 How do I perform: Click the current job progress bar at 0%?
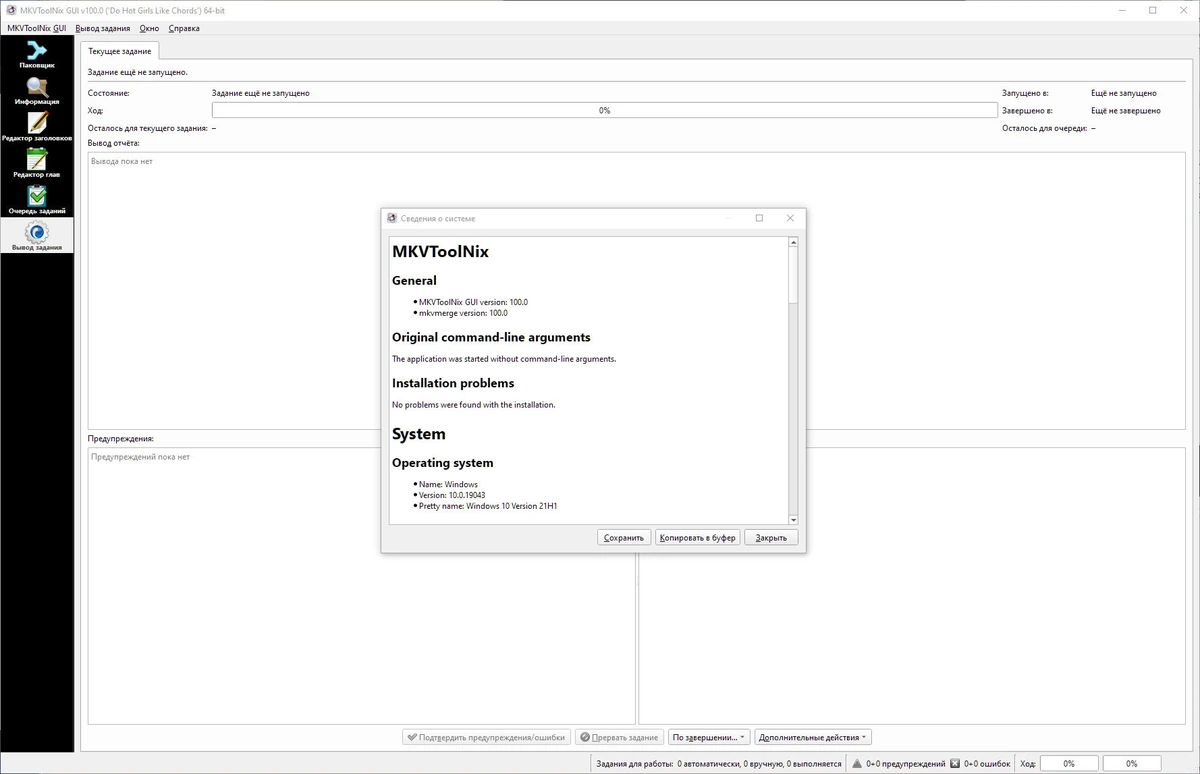click(605, 110)
